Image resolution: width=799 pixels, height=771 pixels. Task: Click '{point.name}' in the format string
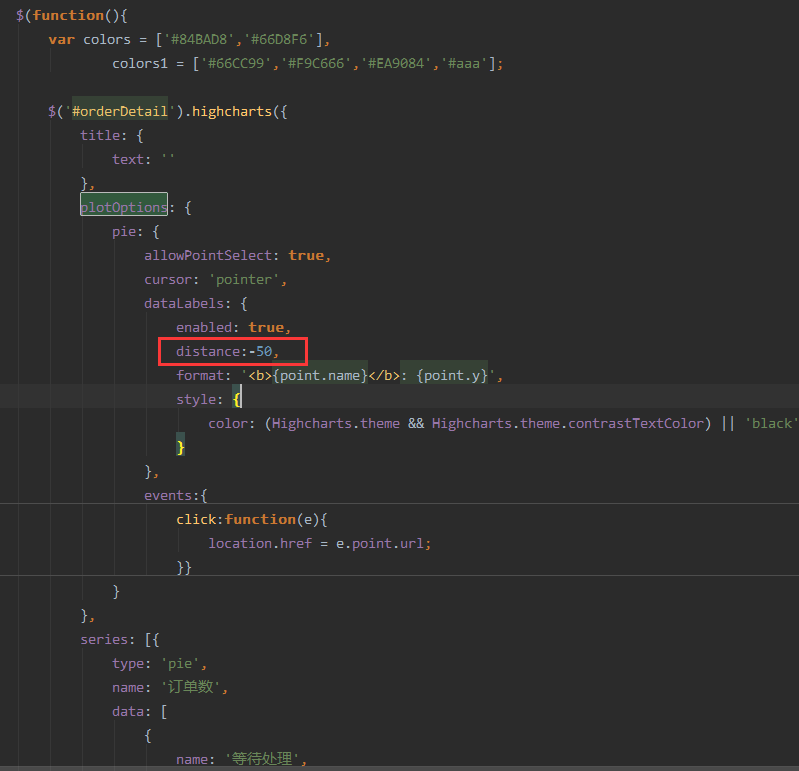point(320,375)
